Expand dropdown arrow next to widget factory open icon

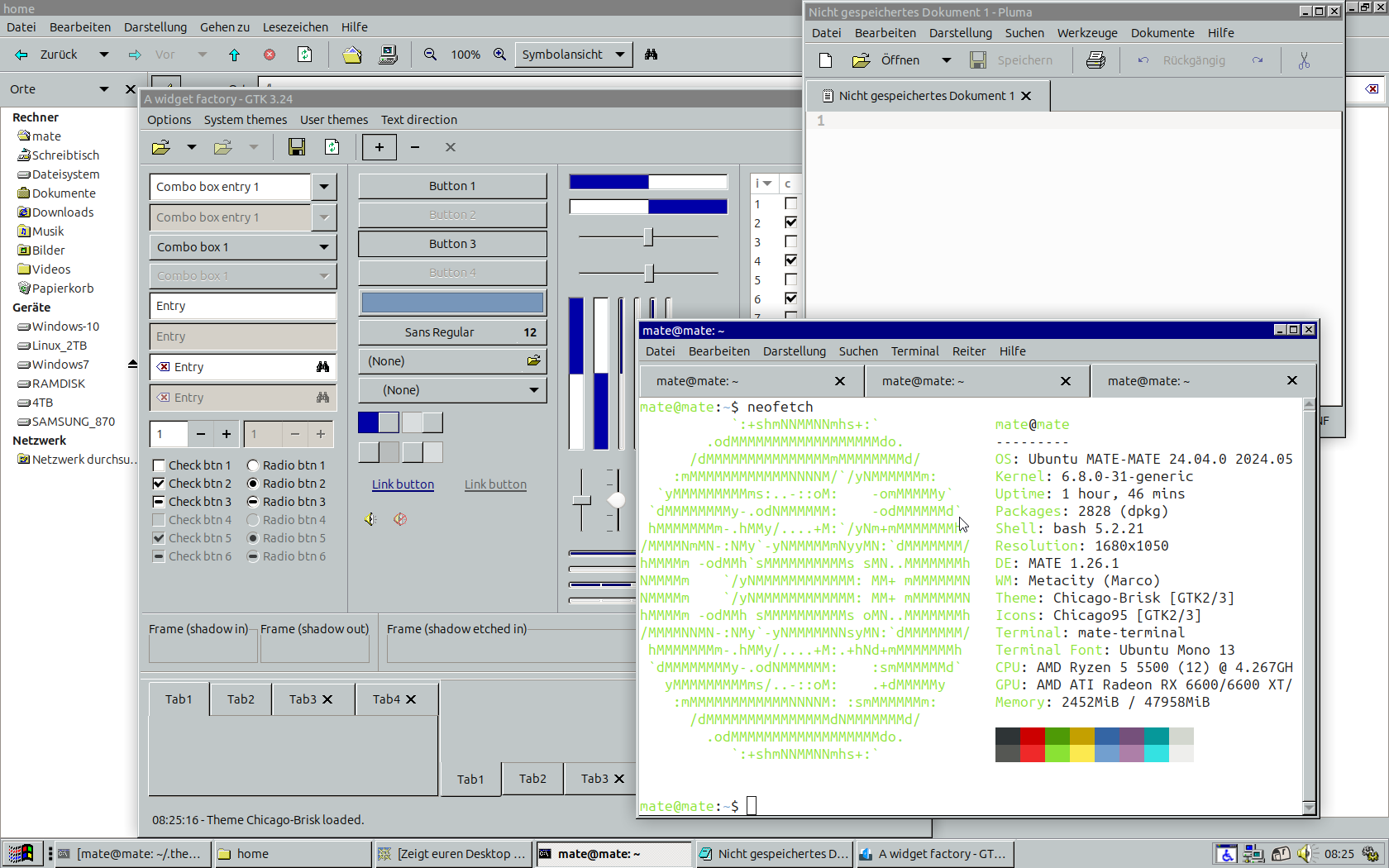(191, 147)
